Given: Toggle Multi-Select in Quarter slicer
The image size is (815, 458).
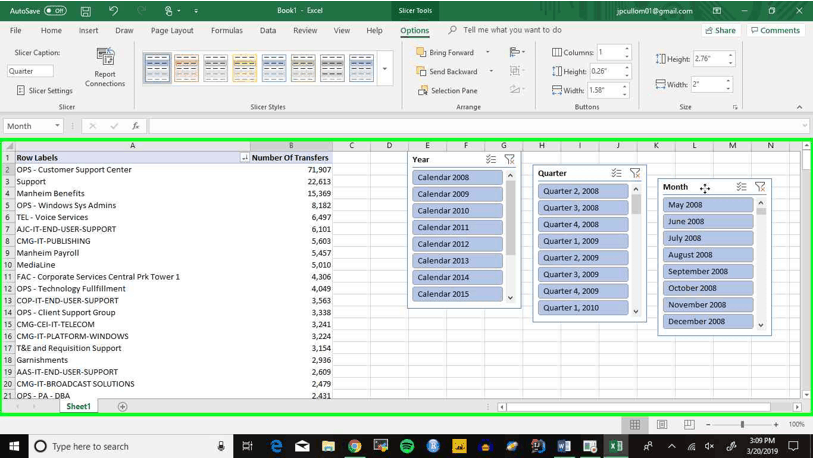Looking at the screenshot, I should [x=616, y=173].
